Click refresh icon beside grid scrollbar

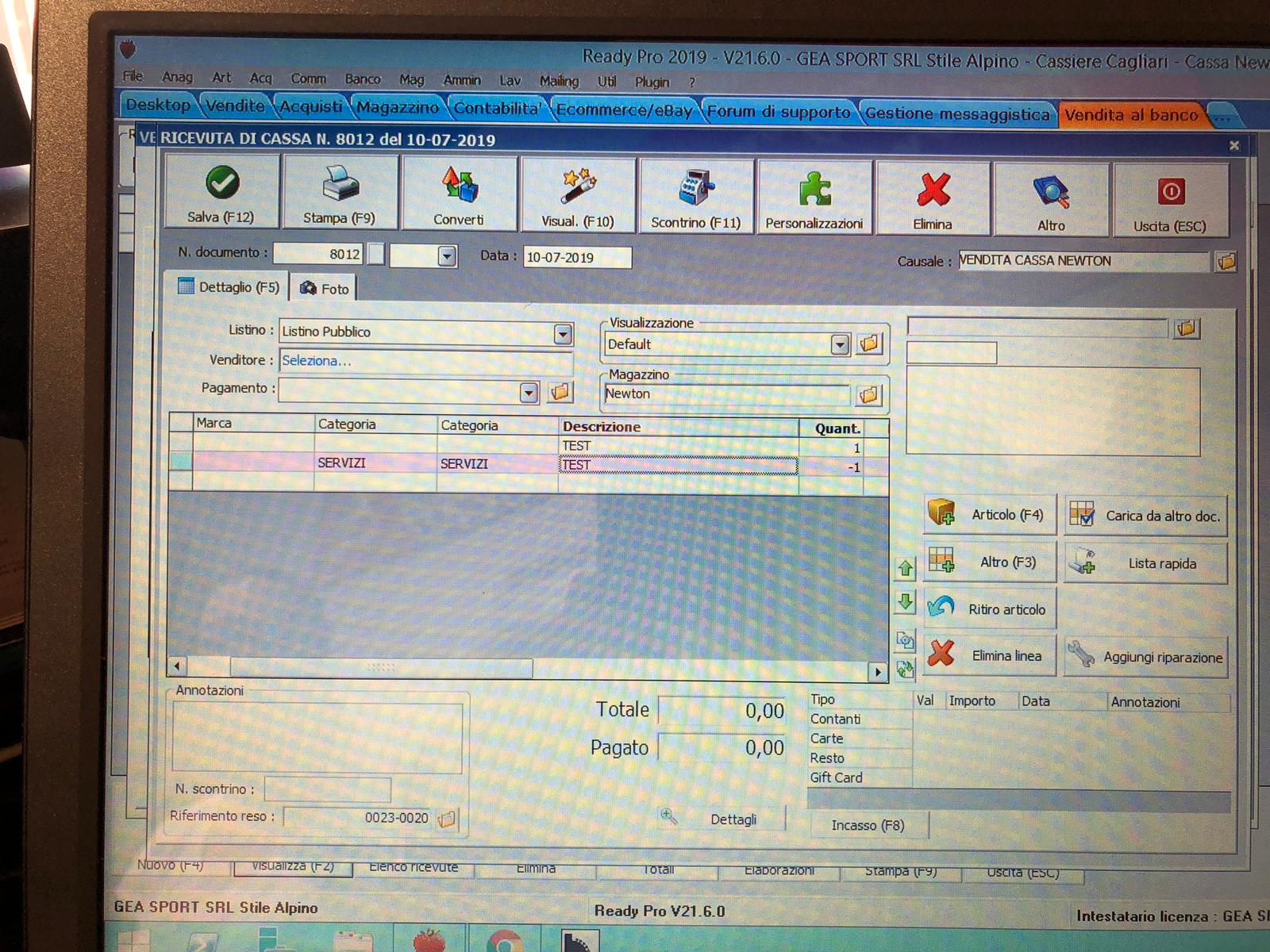point(906,670)
